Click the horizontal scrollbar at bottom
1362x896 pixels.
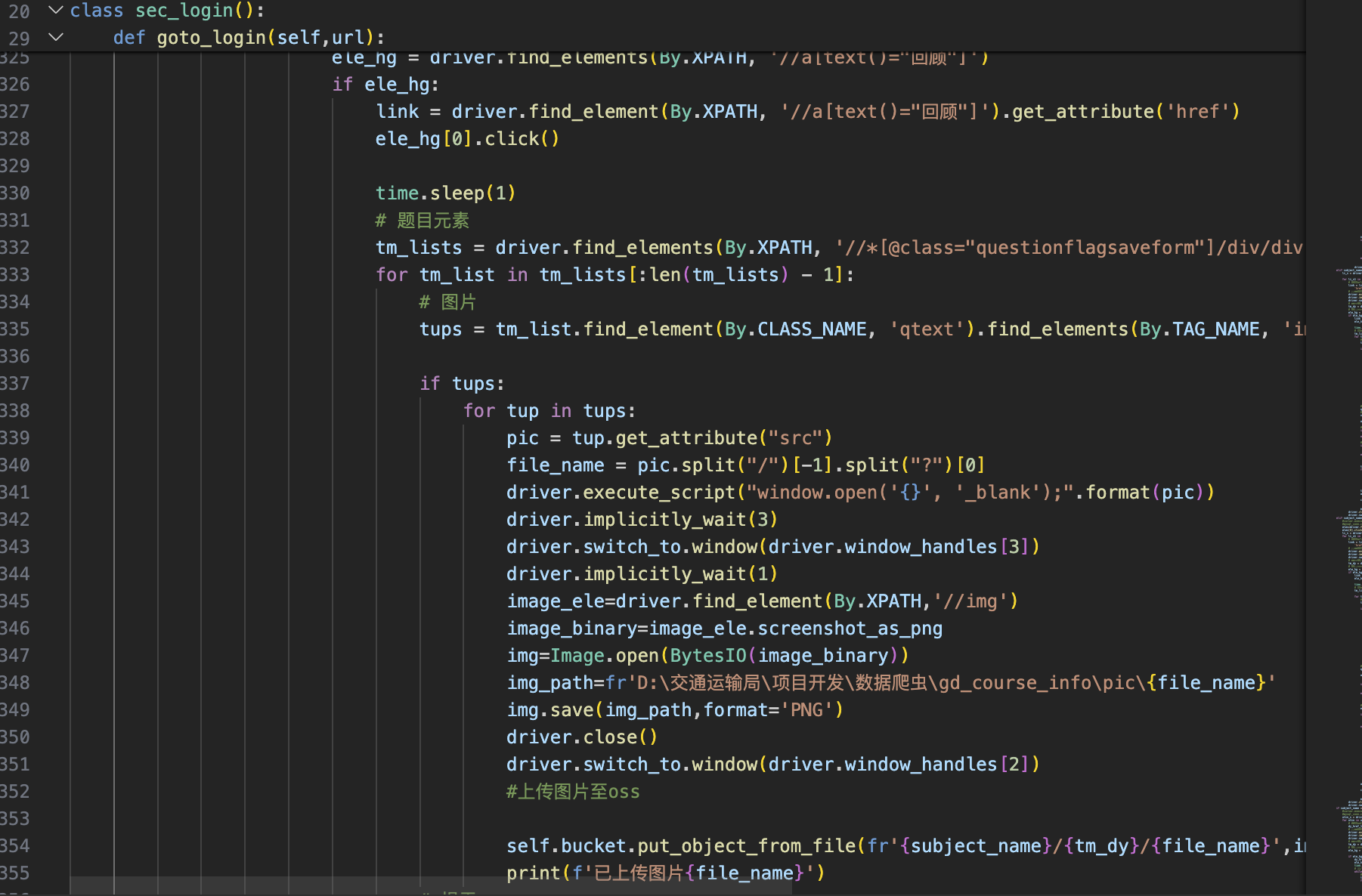[431, 885]
